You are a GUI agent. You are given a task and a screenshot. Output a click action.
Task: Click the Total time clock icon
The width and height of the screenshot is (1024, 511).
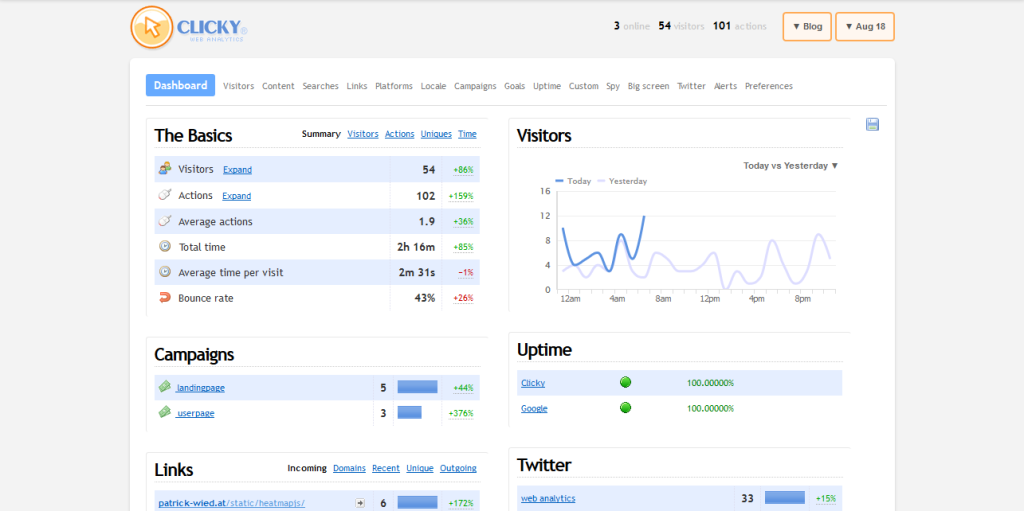[165, 246]
